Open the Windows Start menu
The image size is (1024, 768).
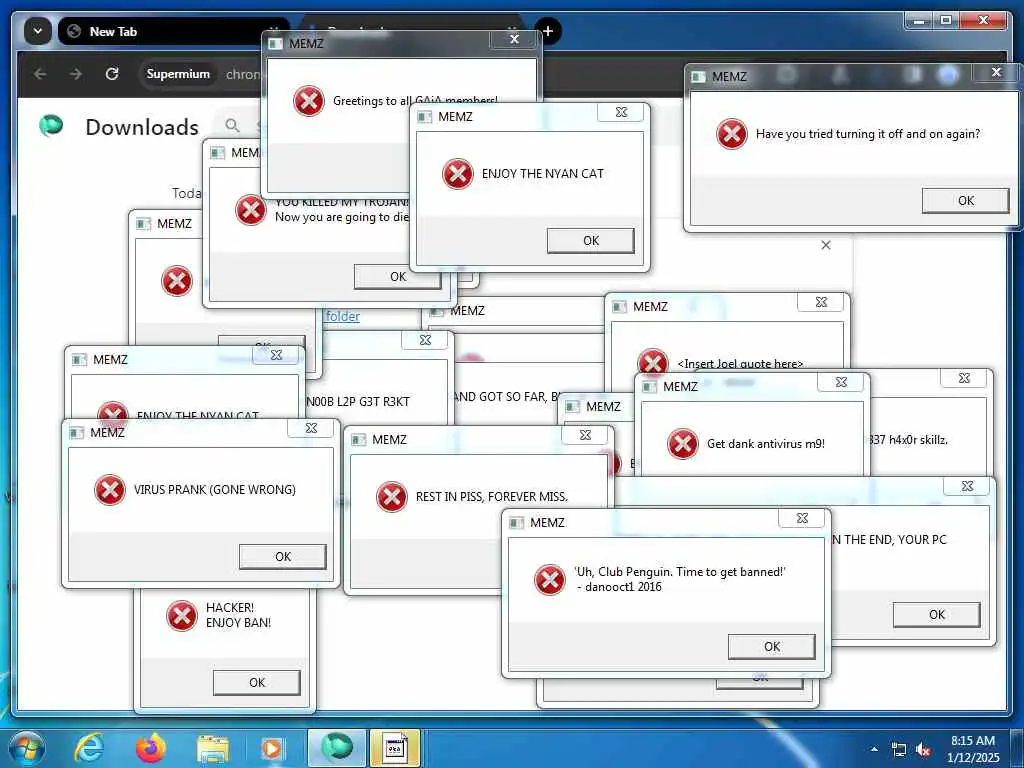click(x=26, y=748)
